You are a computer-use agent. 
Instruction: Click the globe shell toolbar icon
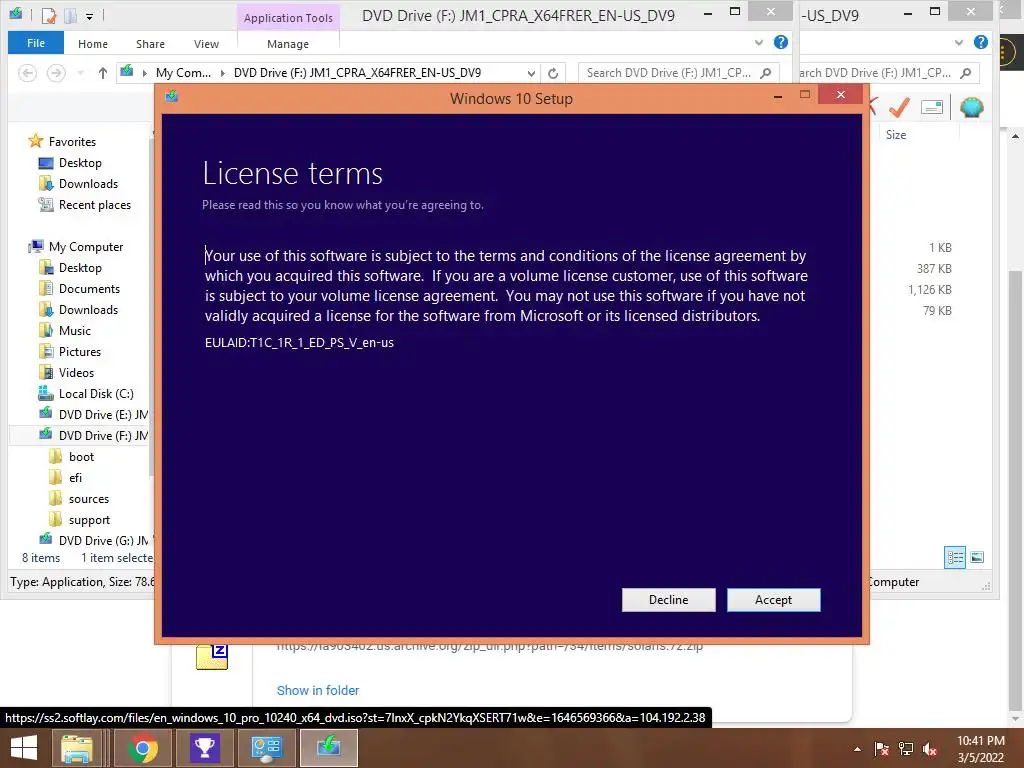click(x=972, y=107)
